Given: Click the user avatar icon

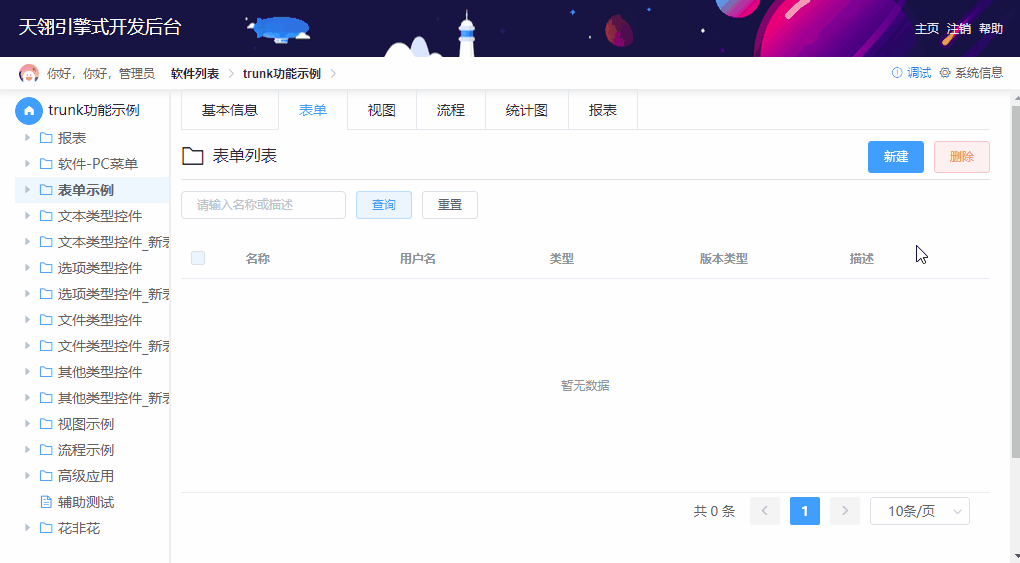Looking at the screenshot, I should click(30, 74).
